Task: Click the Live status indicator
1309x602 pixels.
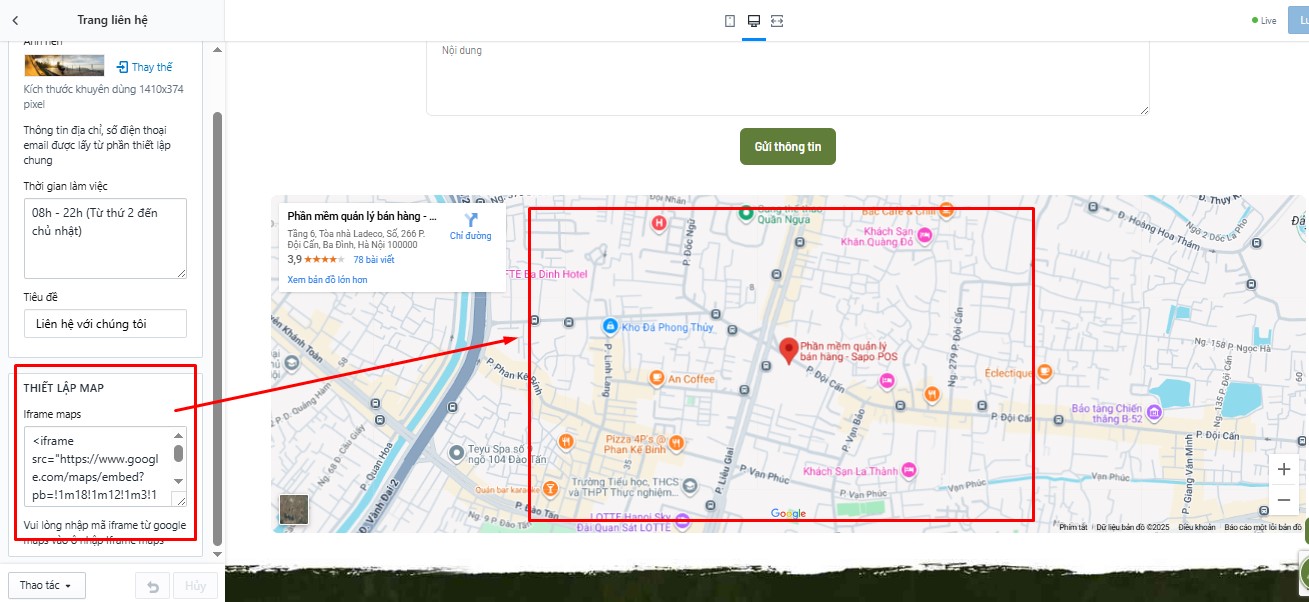Action: (x=1264, y=20)
